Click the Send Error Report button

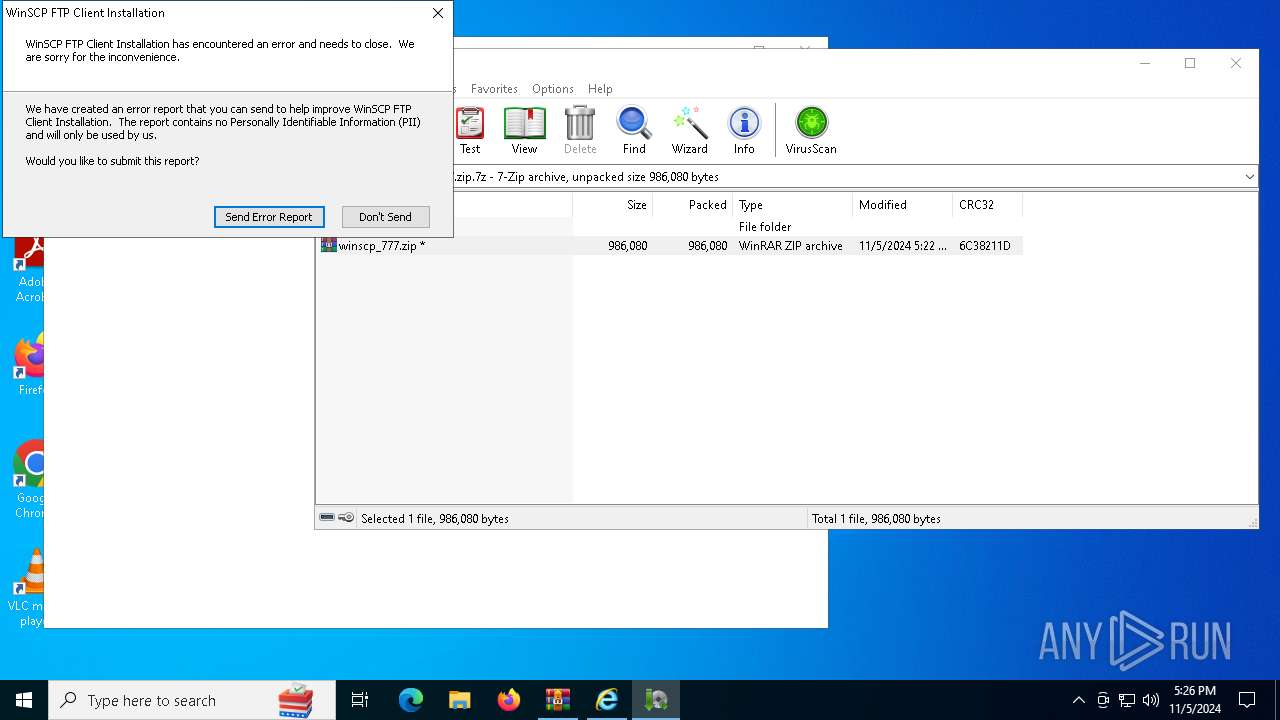click(x=269, y=217)
